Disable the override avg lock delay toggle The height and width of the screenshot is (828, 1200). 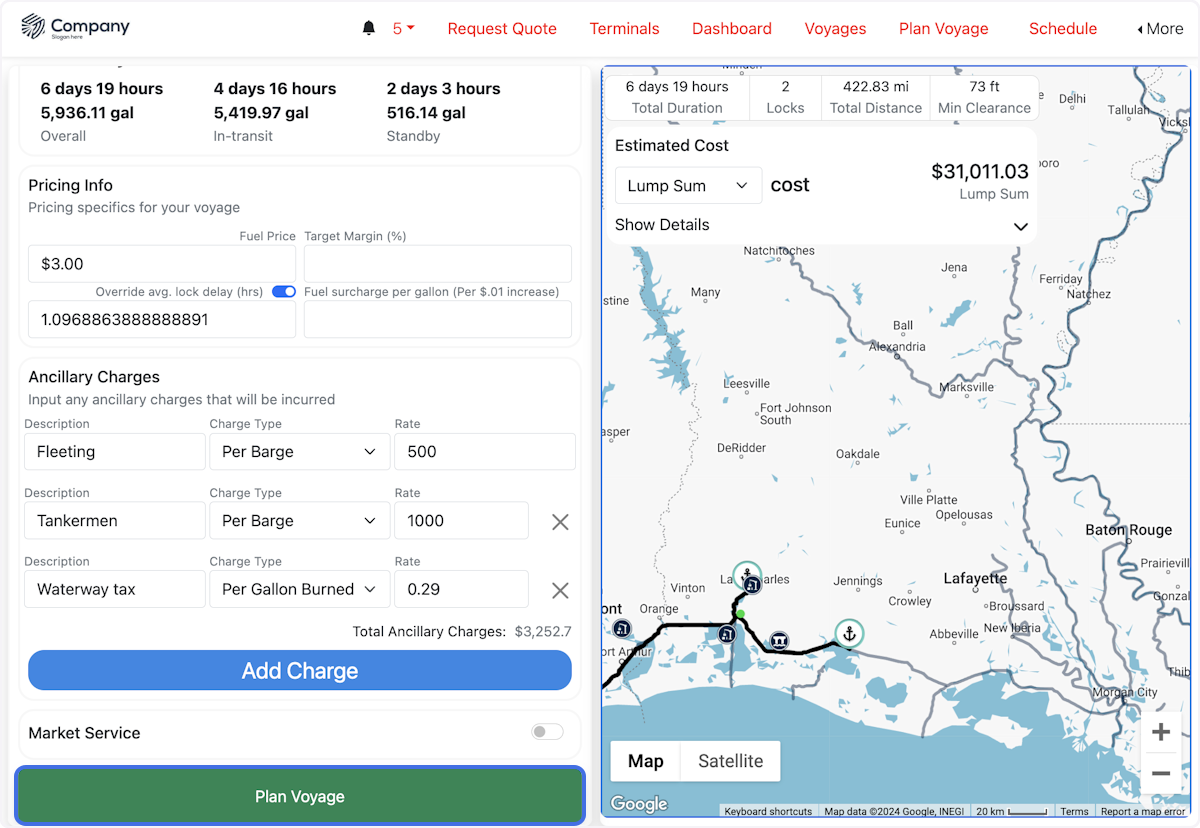[283, 291]
